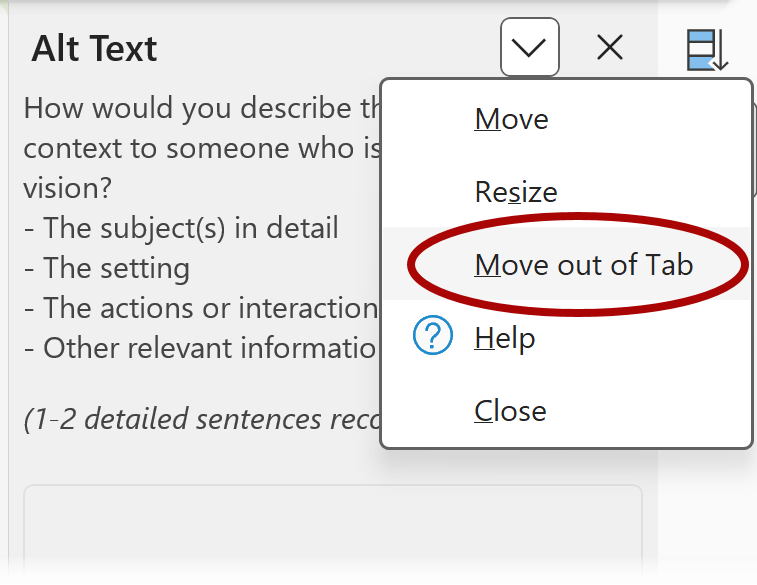Click the "The actions or interactions" line

pyautogui.click(x=200, y=308)
